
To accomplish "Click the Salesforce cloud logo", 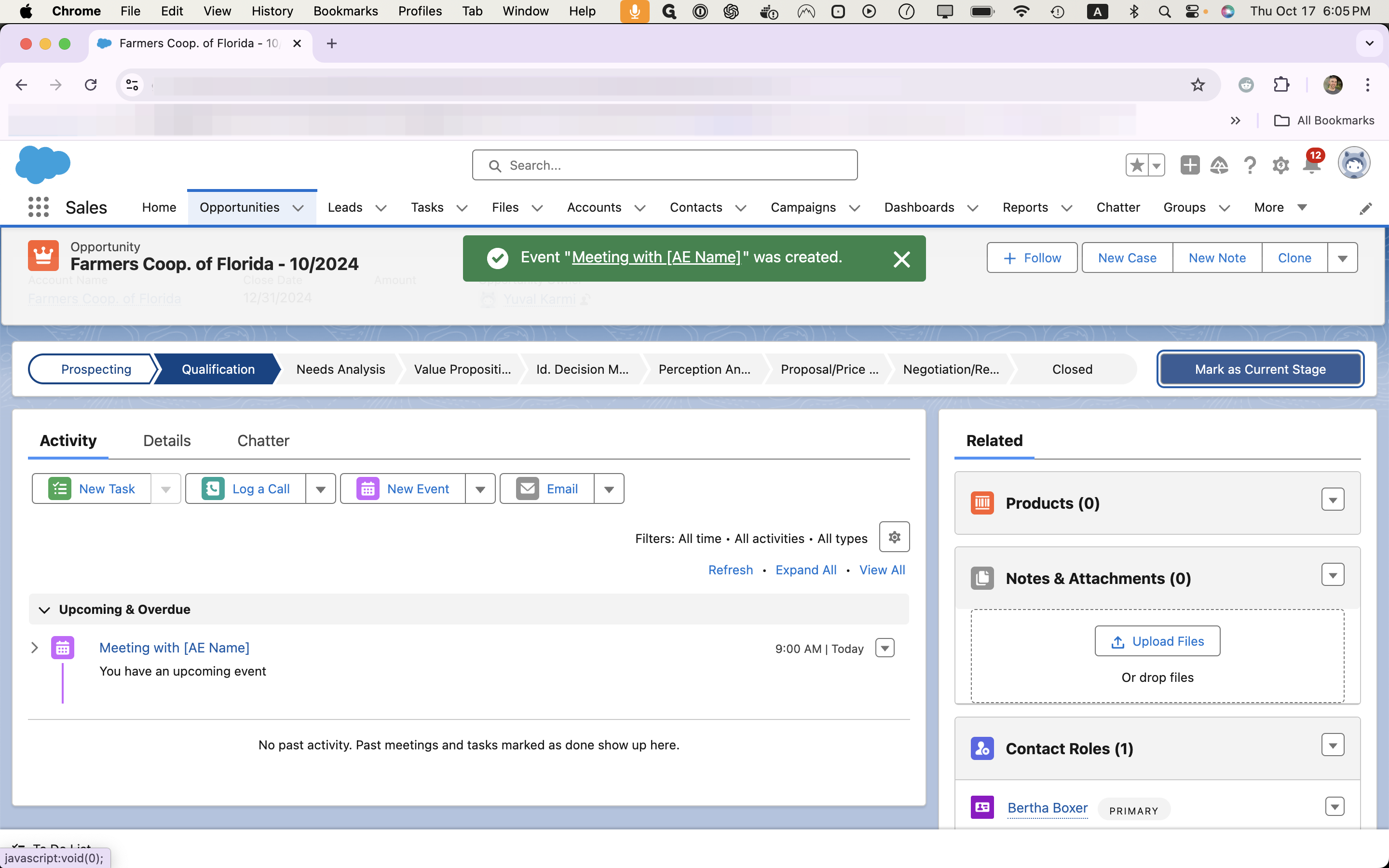I will [x=43, y=165].
